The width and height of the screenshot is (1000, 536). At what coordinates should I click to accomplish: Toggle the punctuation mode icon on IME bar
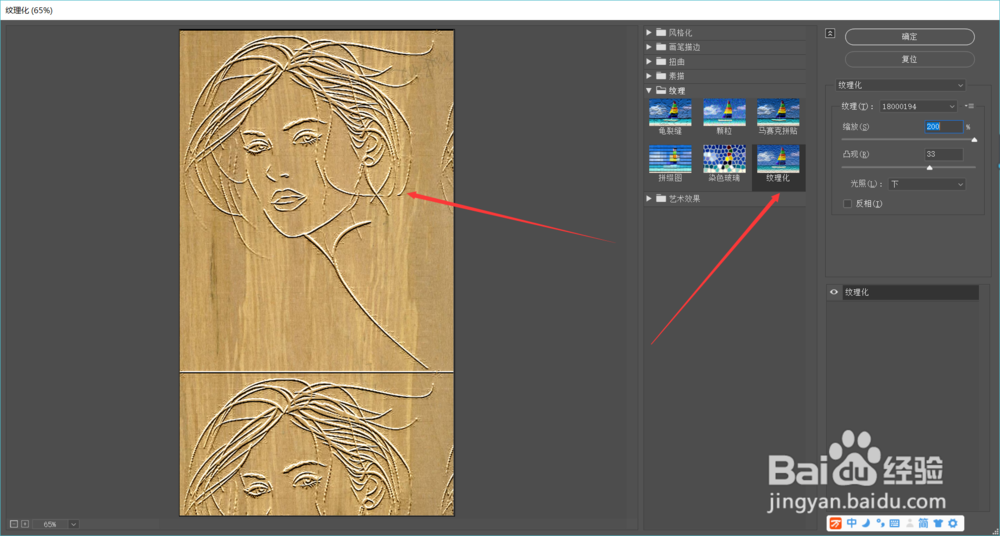881,523
